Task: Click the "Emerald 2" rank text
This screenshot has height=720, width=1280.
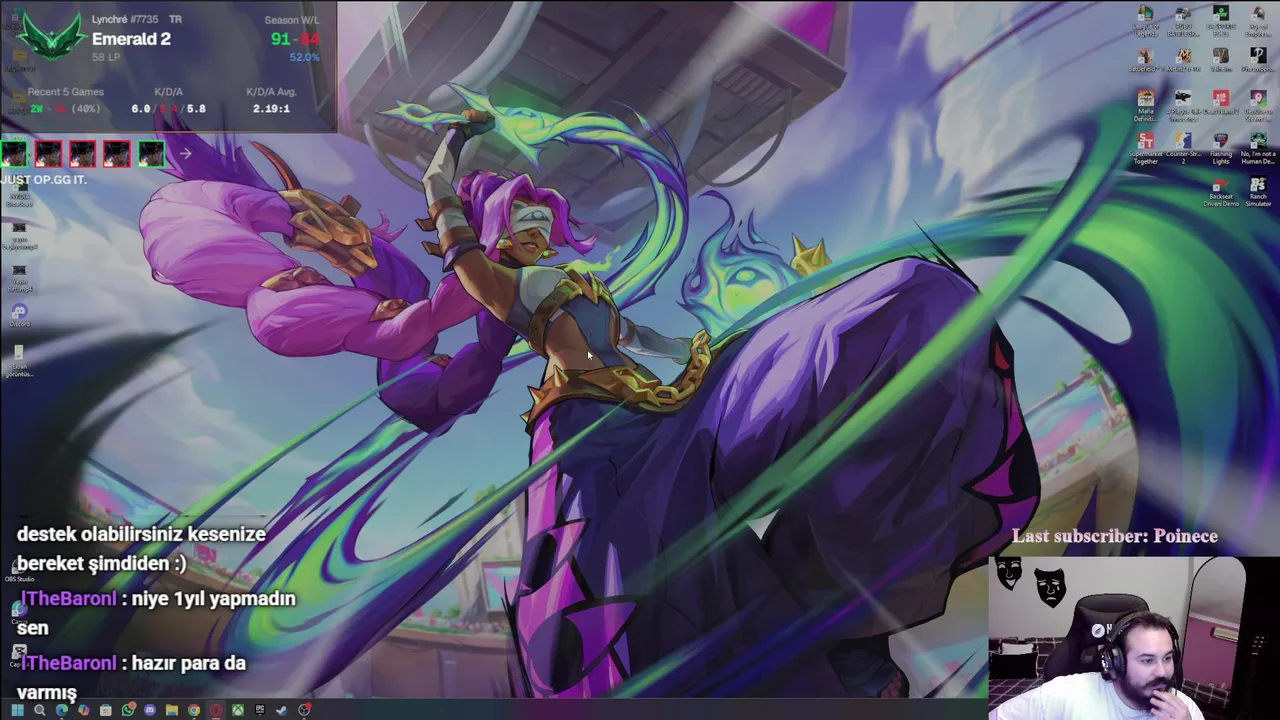Action: pyautogui.click(x=131, y=39)
